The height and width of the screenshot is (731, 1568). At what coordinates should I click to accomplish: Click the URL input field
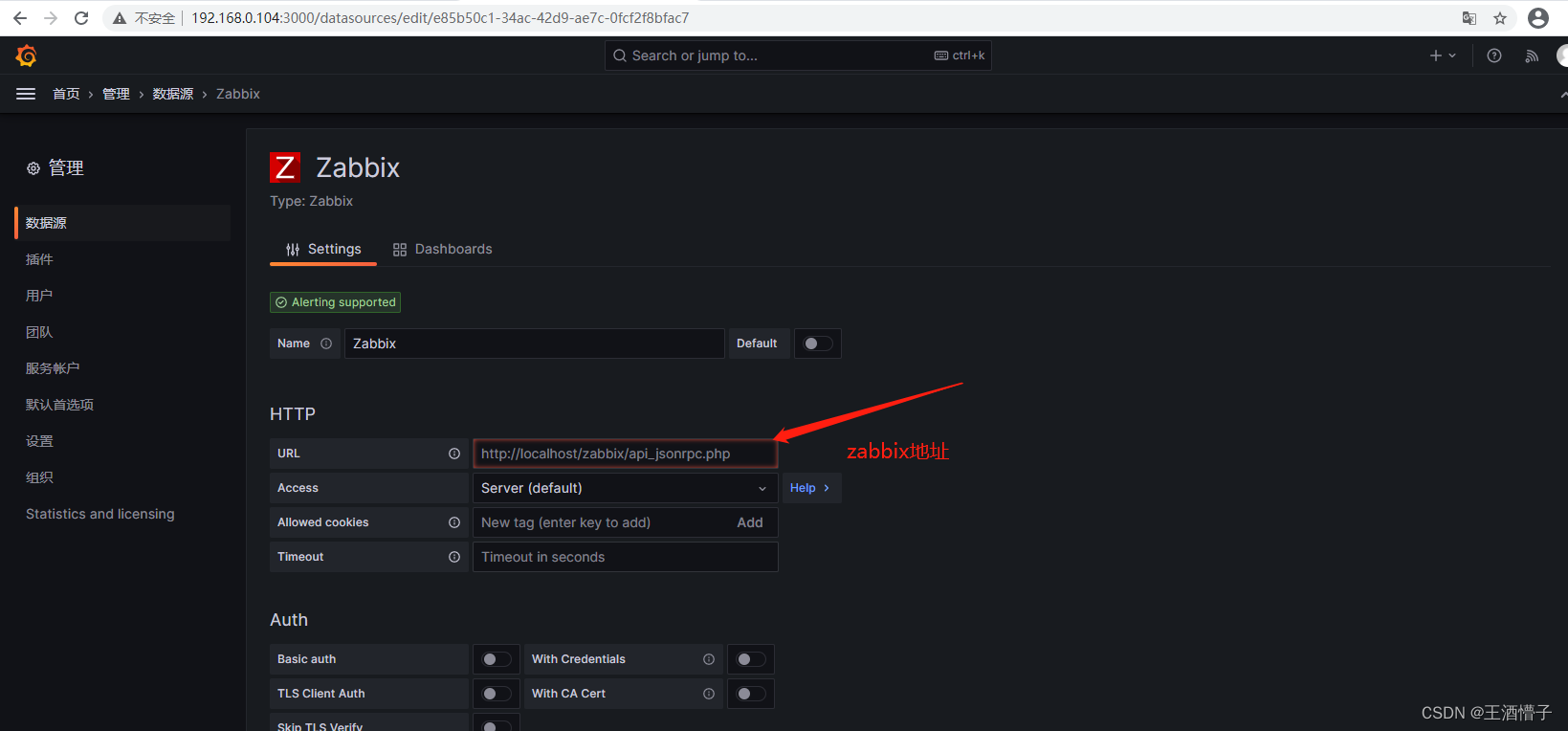tap(626, 454)
